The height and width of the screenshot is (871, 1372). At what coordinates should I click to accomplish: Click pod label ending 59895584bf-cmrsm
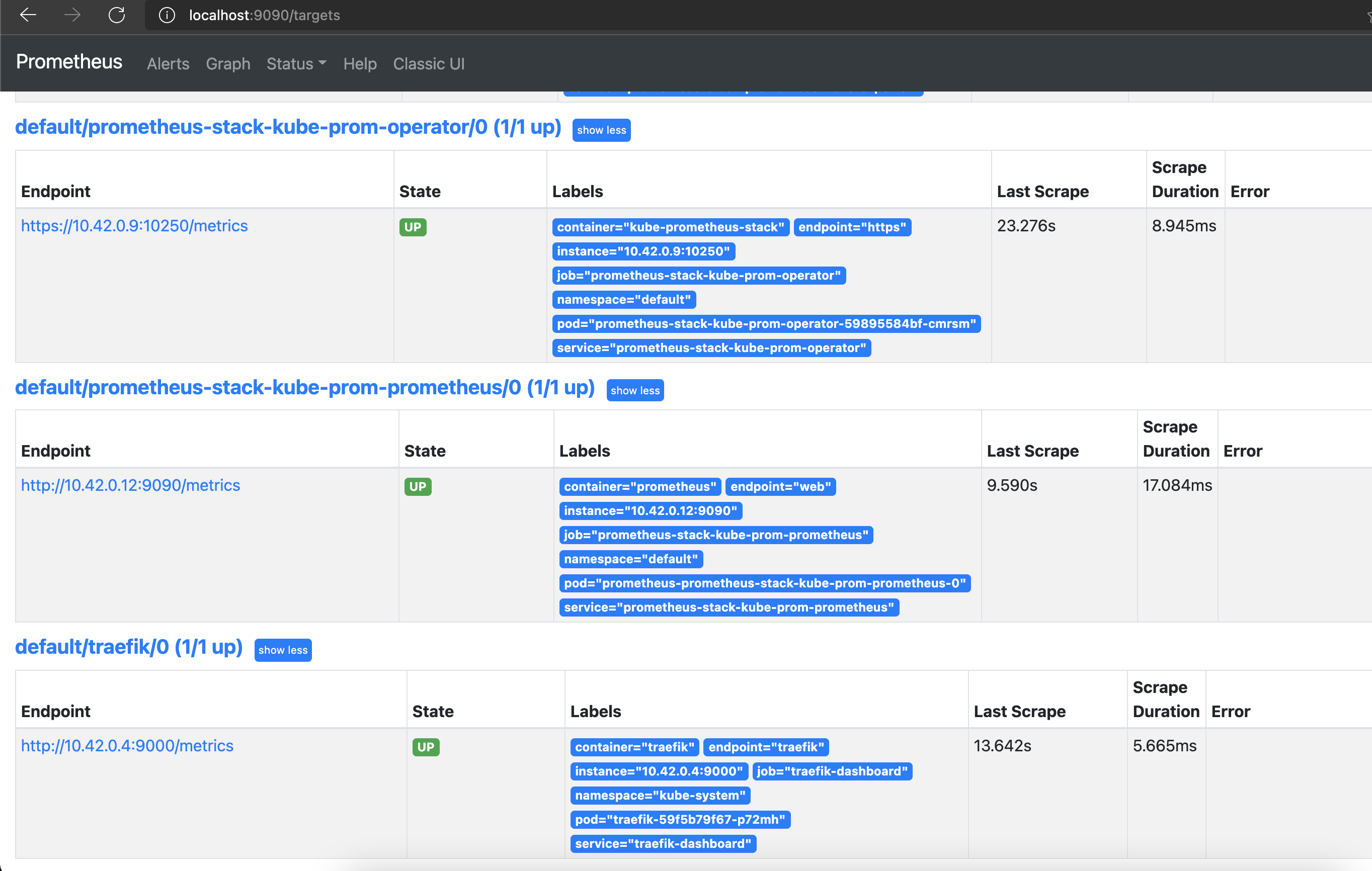(766, 323)
